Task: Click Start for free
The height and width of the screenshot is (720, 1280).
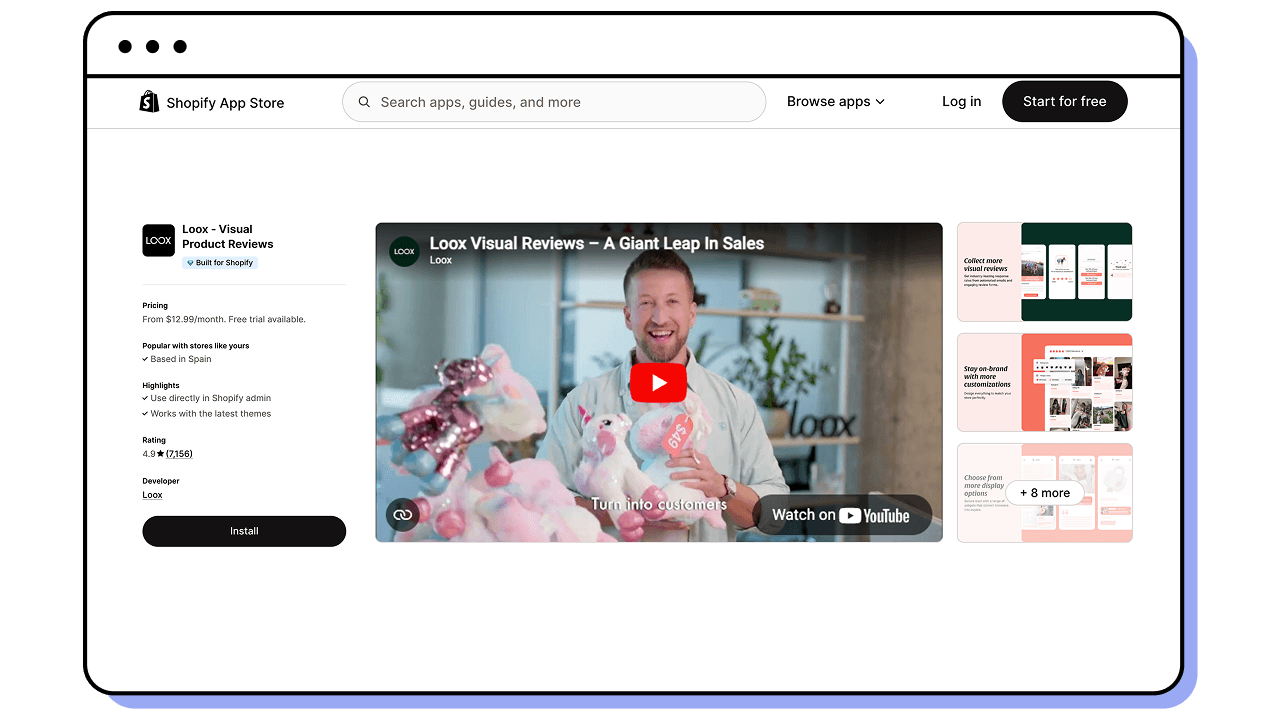Action: point(1064,101)
